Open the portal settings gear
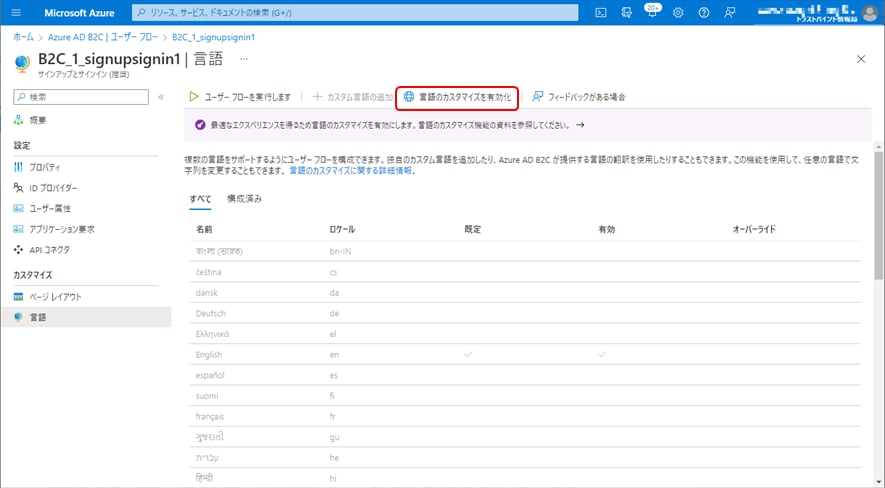 678,12
